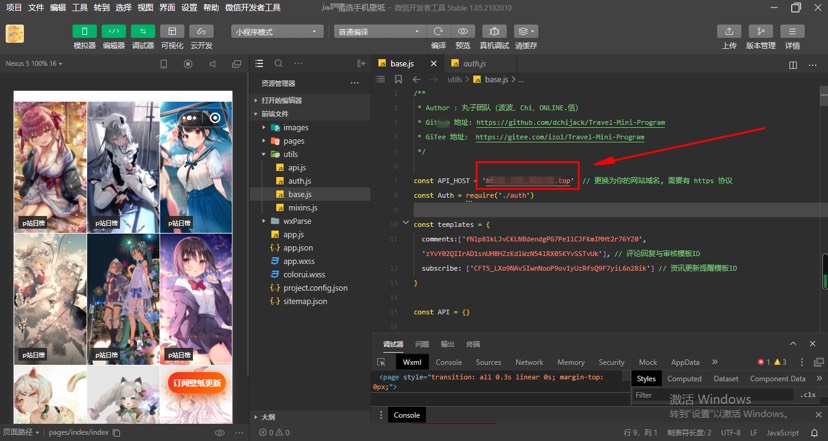The width and height of the screenshot is (828, 441).
Task: Click the search icon in explorer sidebar
Action: [x=279, y=64]
